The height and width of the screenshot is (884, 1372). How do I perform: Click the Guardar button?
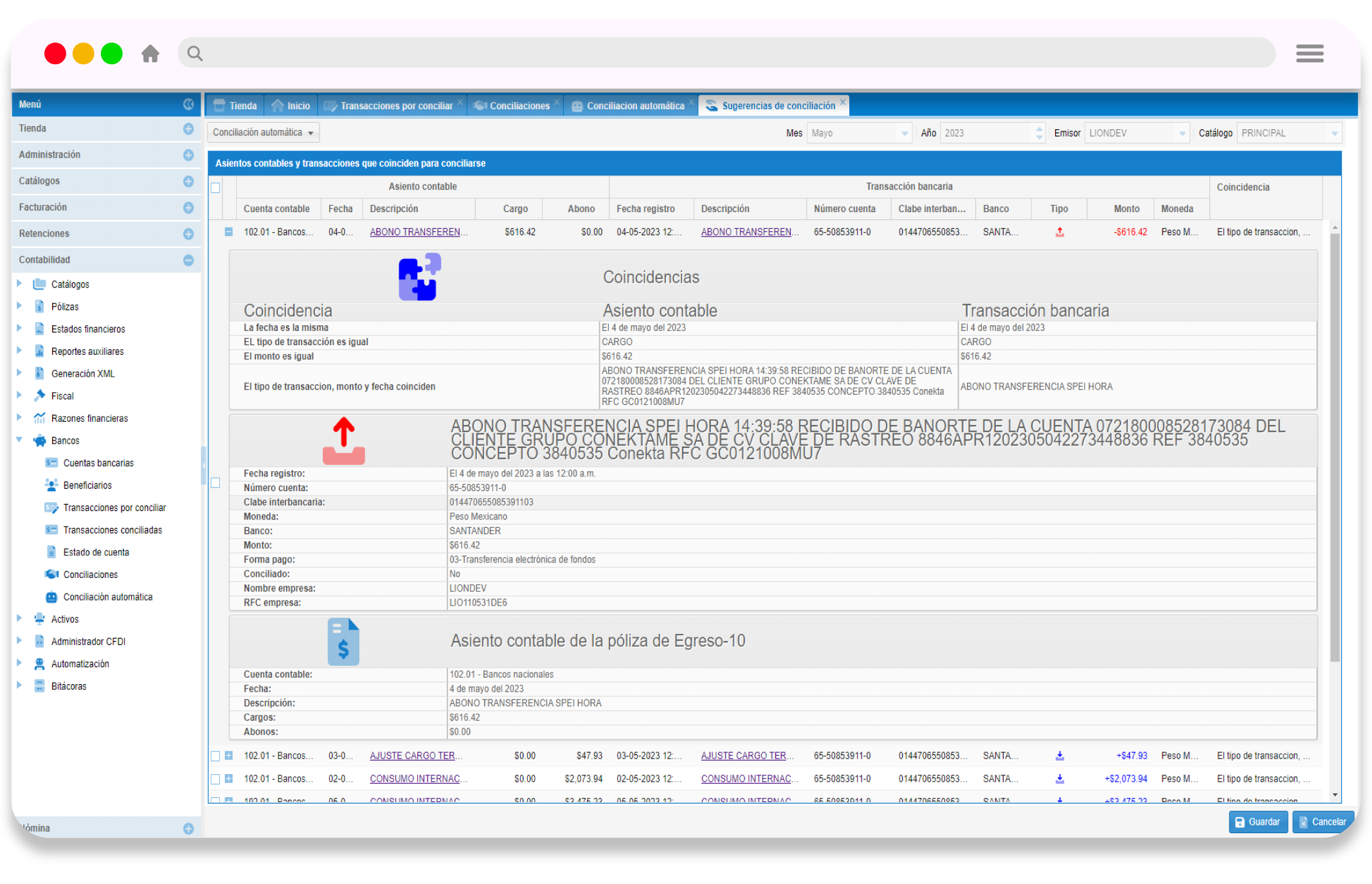pos(1258,822)
